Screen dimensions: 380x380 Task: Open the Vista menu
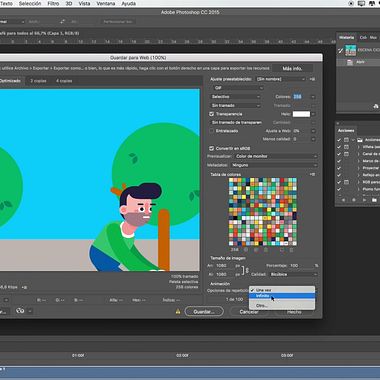[84, 3]
